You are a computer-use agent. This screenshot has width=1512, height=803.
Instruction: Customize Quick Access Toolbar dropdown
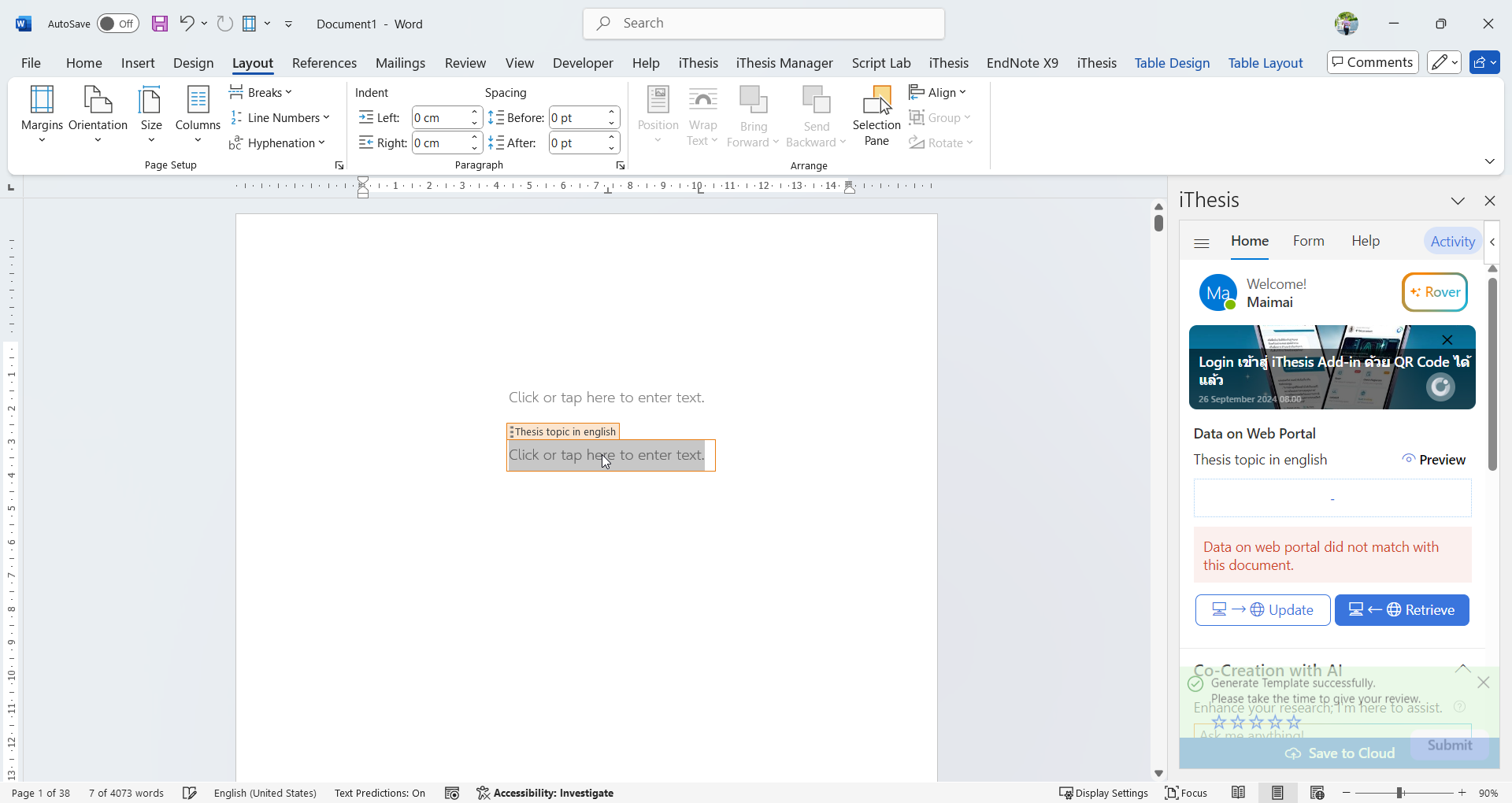pos(289,24)
